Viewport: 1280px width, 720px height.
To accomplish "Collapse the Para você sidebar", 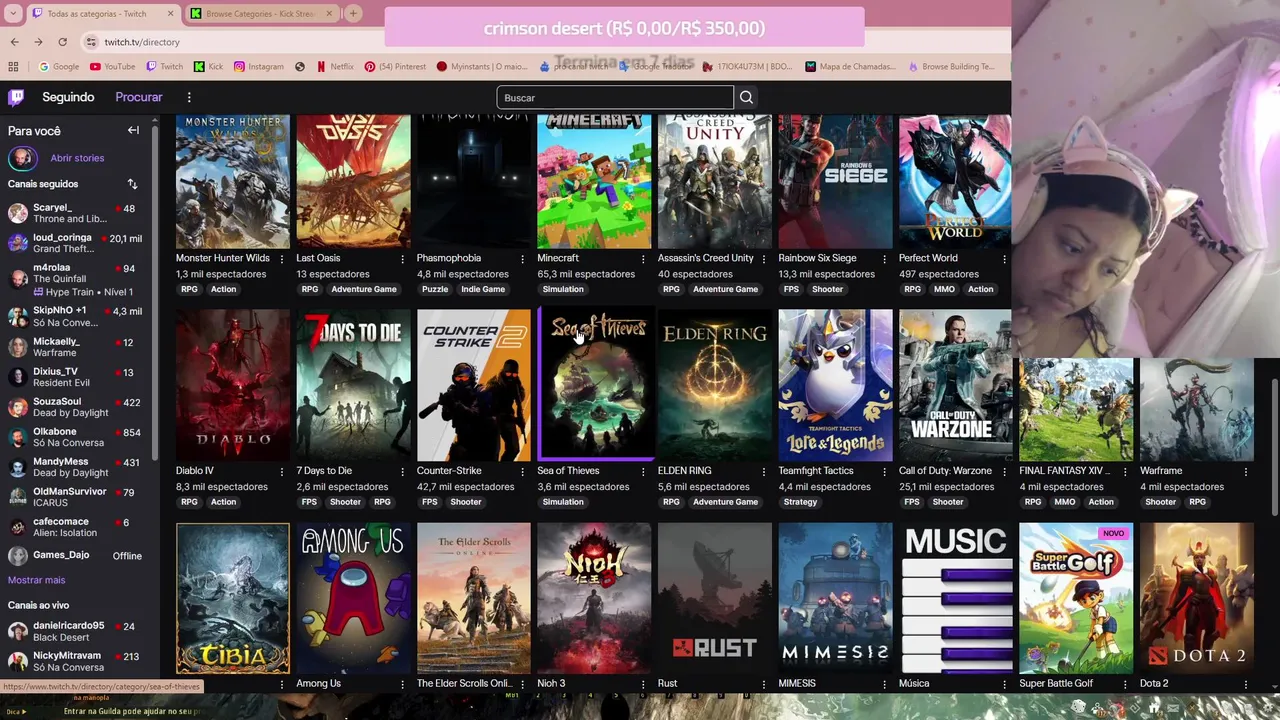I will 133,130.
